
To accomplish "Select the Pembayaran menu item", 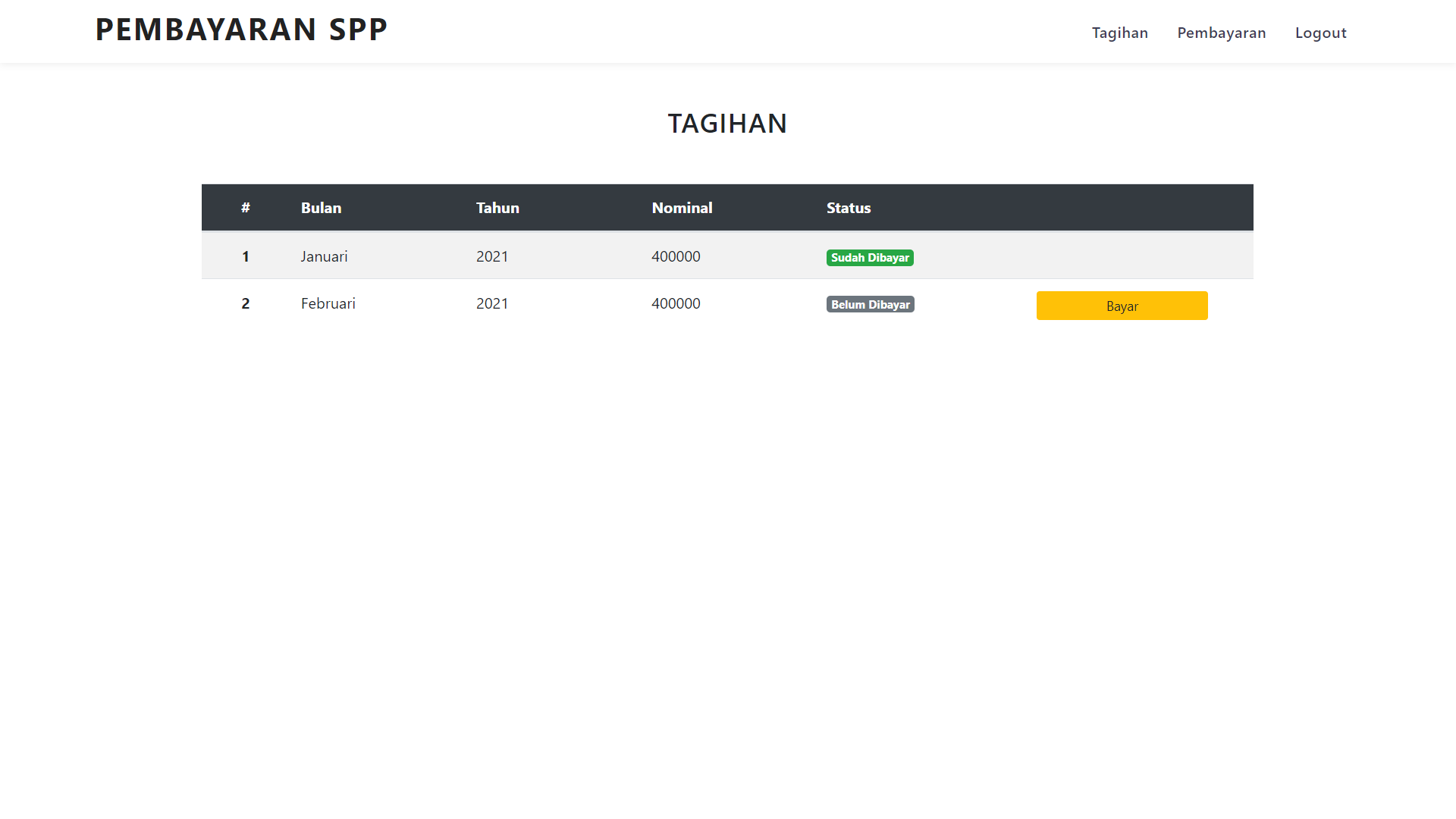I will click(1221, 33).
